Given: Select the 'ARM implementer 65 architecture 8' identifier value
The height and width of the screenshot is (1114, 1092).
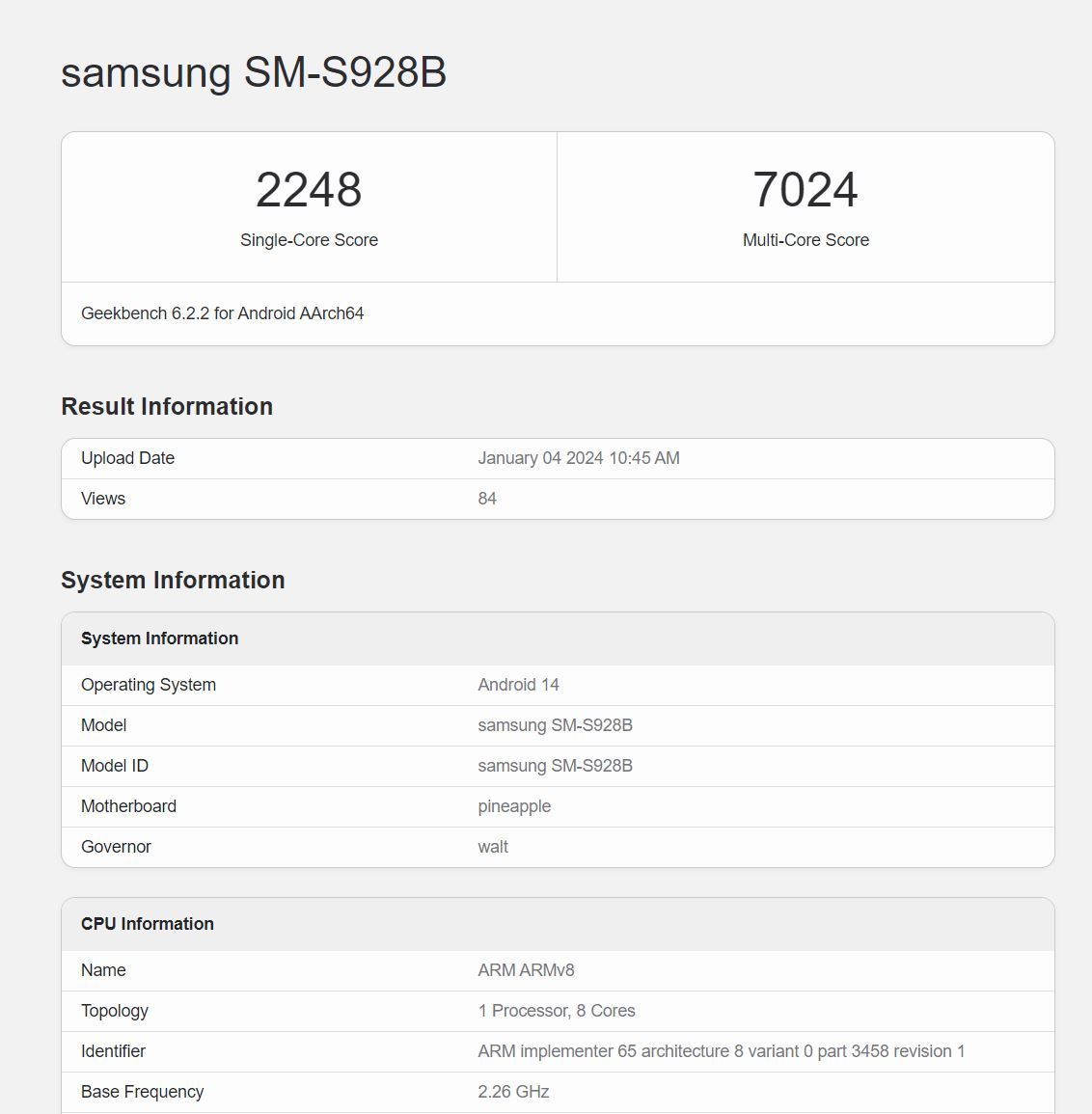Looking at the screenshot, I should pos(722,1051).
